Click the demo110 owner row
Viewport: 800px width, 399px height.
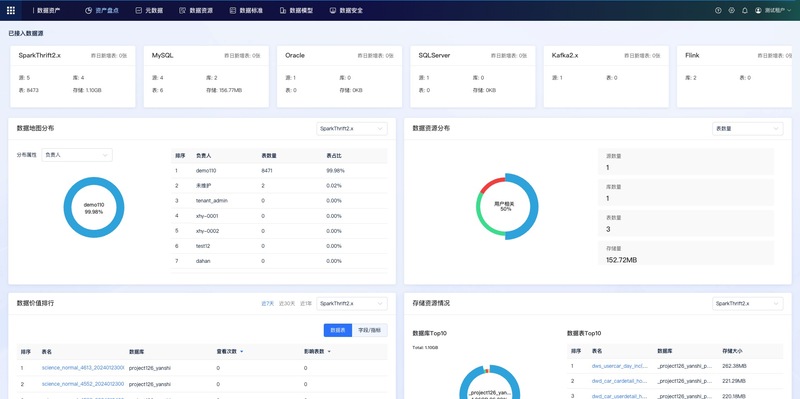coord(279,171)
